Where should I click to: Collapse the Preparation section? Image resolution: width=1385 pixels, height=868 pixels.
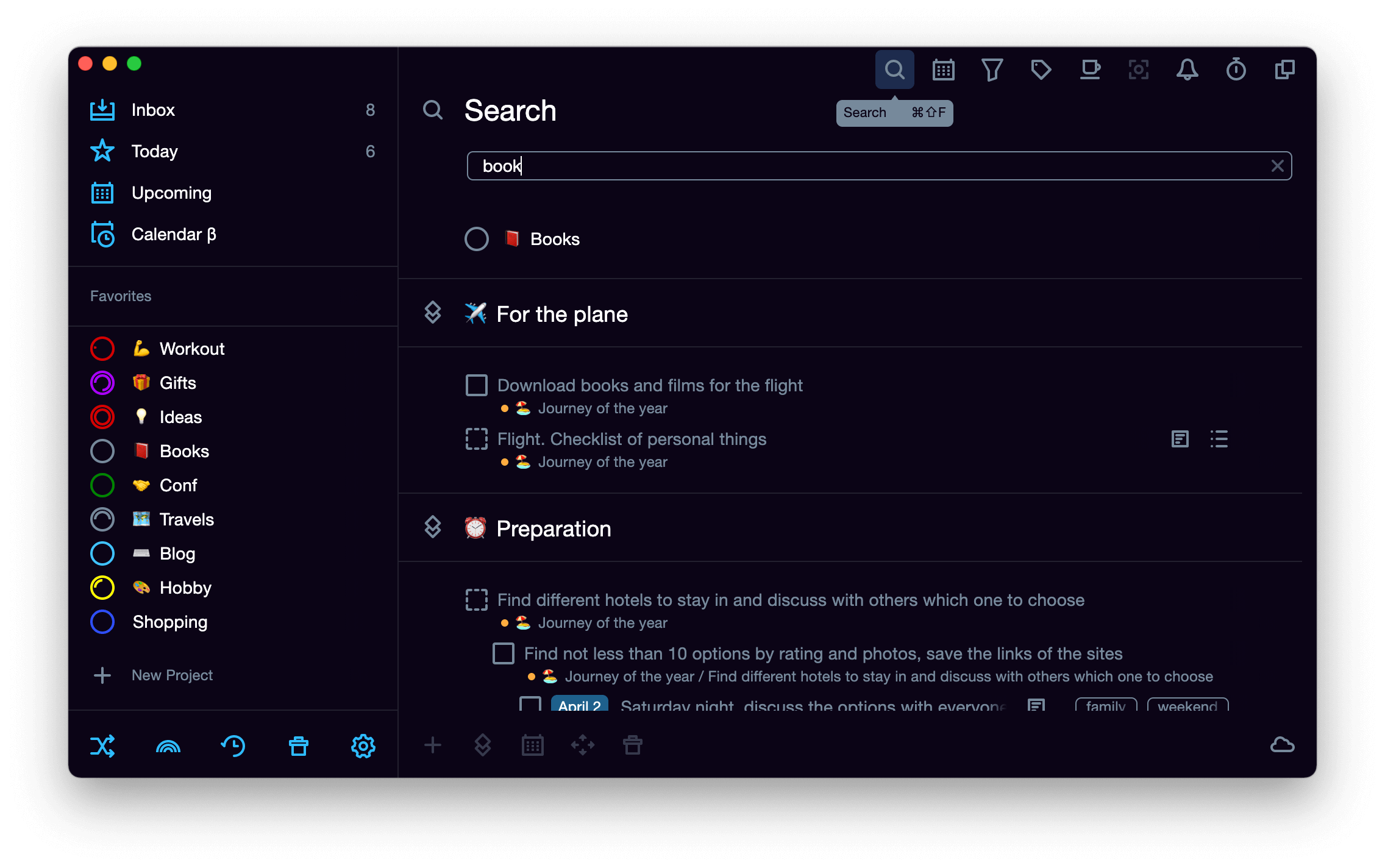click(433, 527)
